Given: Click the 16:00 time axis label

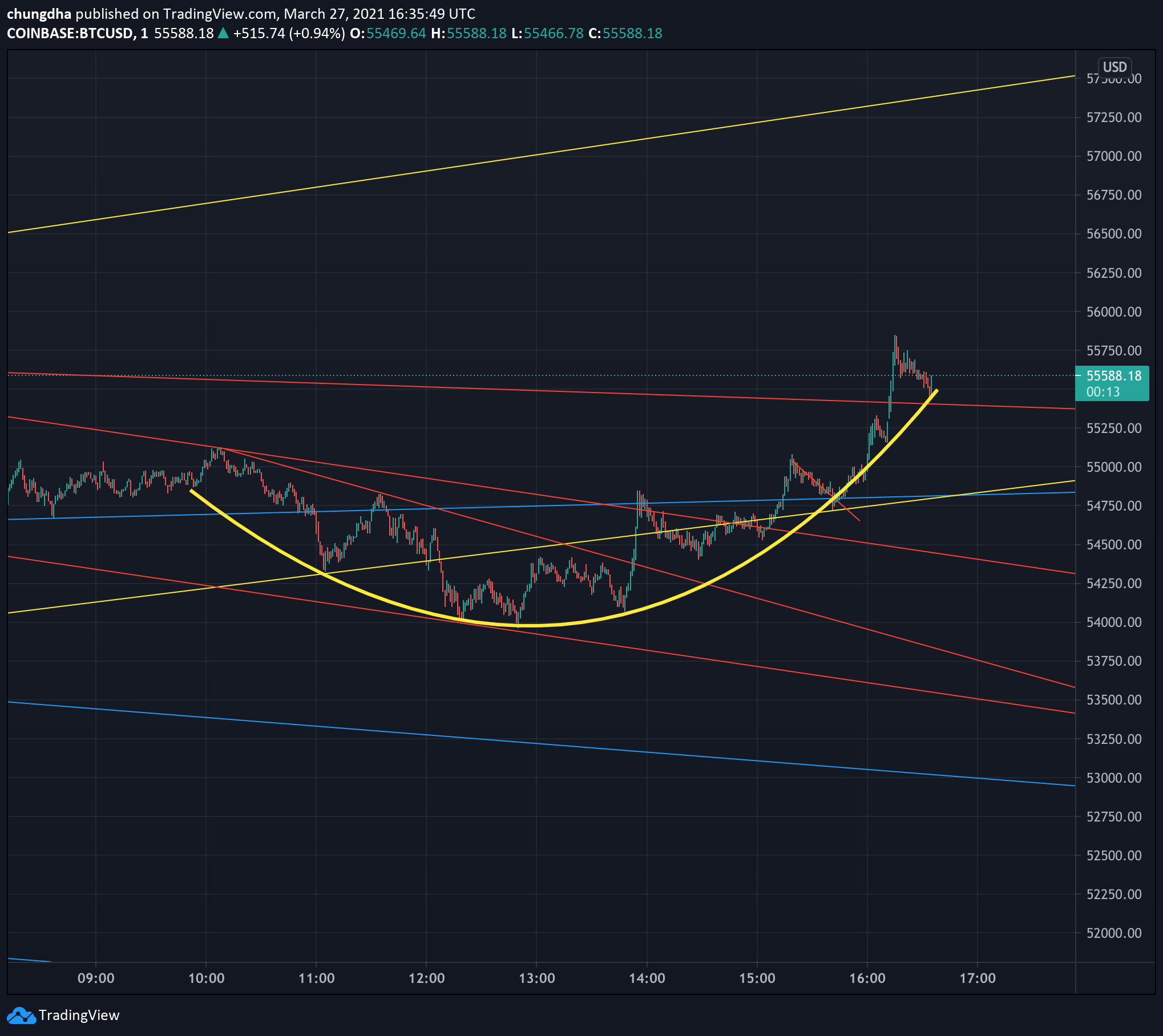Looking at the screenshot, I should point(867,978).
